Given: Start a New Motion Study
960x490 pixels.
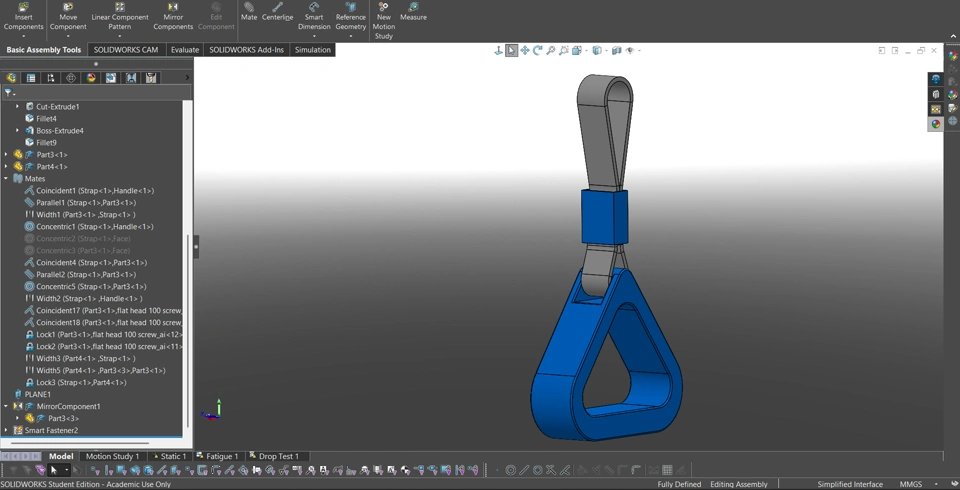Looking at the screenshot, I should click(384, 8).
